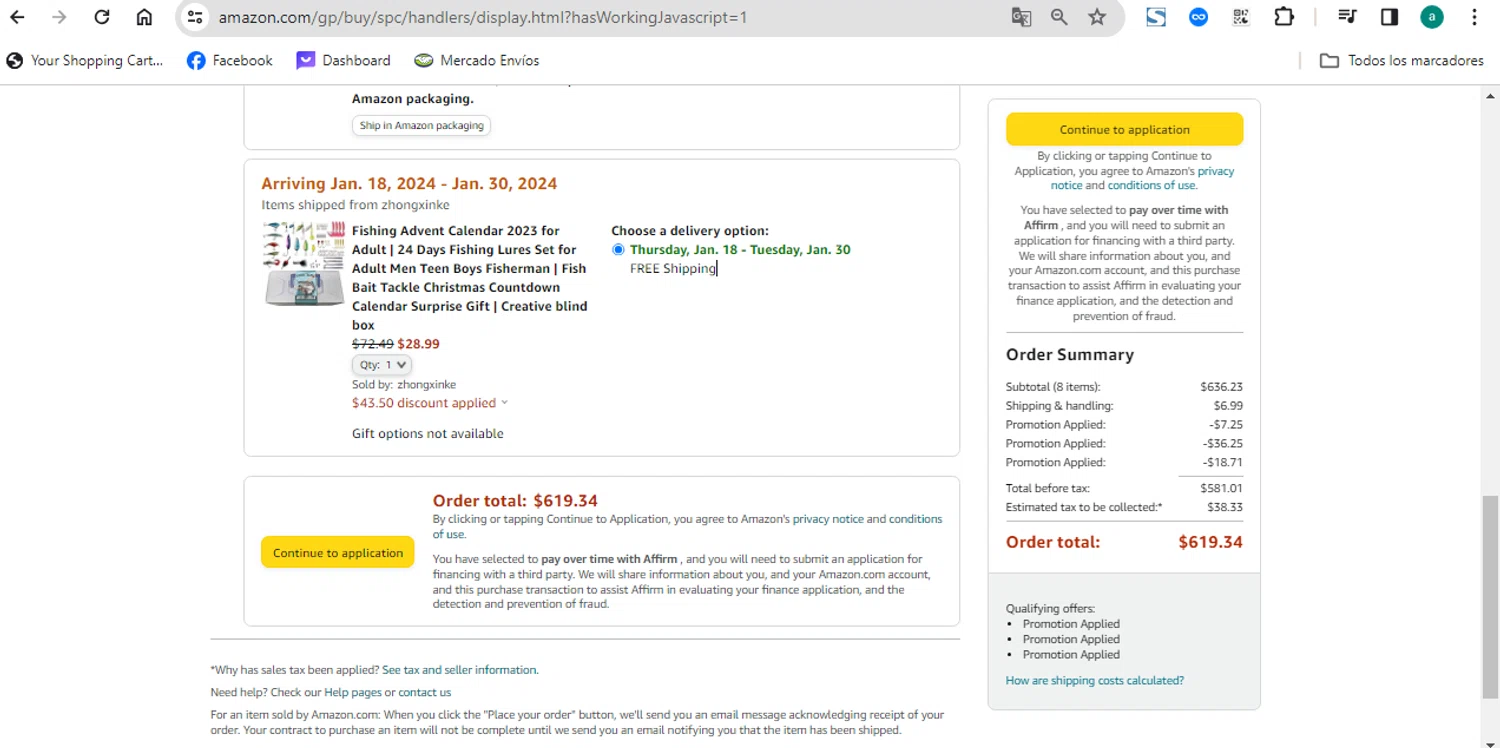Screen dimensions: 1500x748
Task: Open the Dashboard bookmark
Action: pyautogui.click(x=343, y=61)
